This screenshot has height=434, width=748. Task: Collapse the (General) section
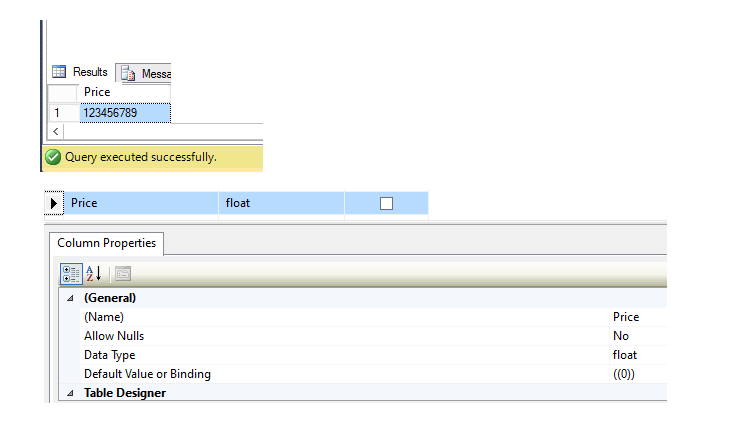click(70, 299)
